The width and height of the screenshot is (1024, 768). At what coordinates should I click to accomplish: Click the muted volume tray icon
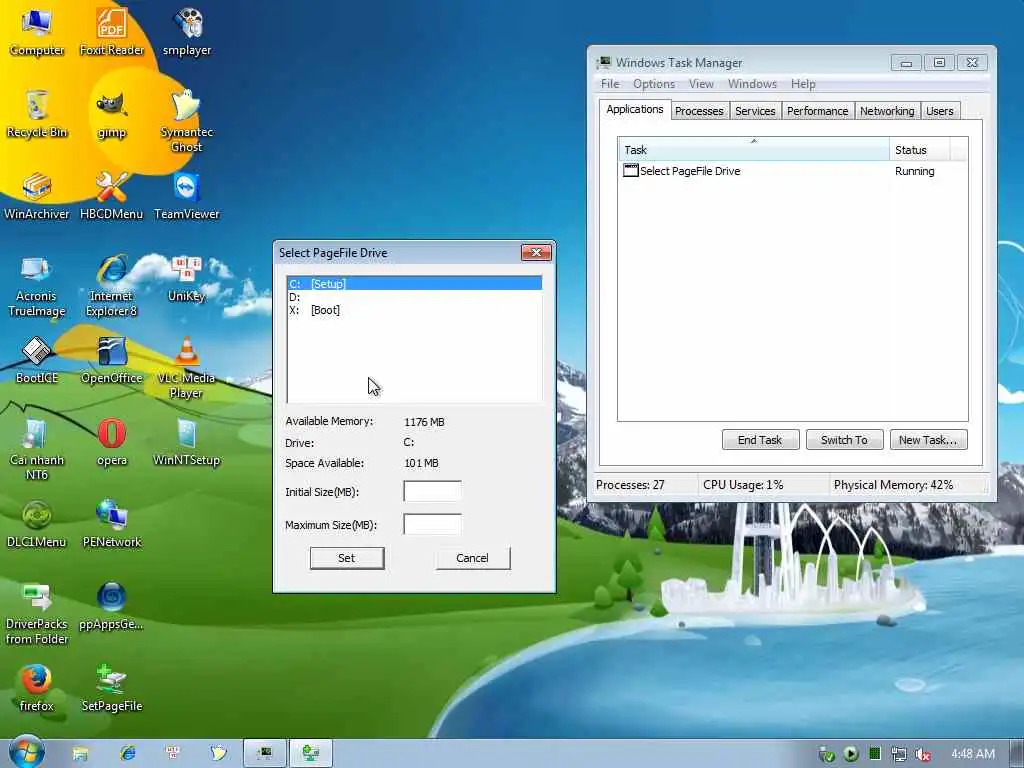[x=923, y=754]
